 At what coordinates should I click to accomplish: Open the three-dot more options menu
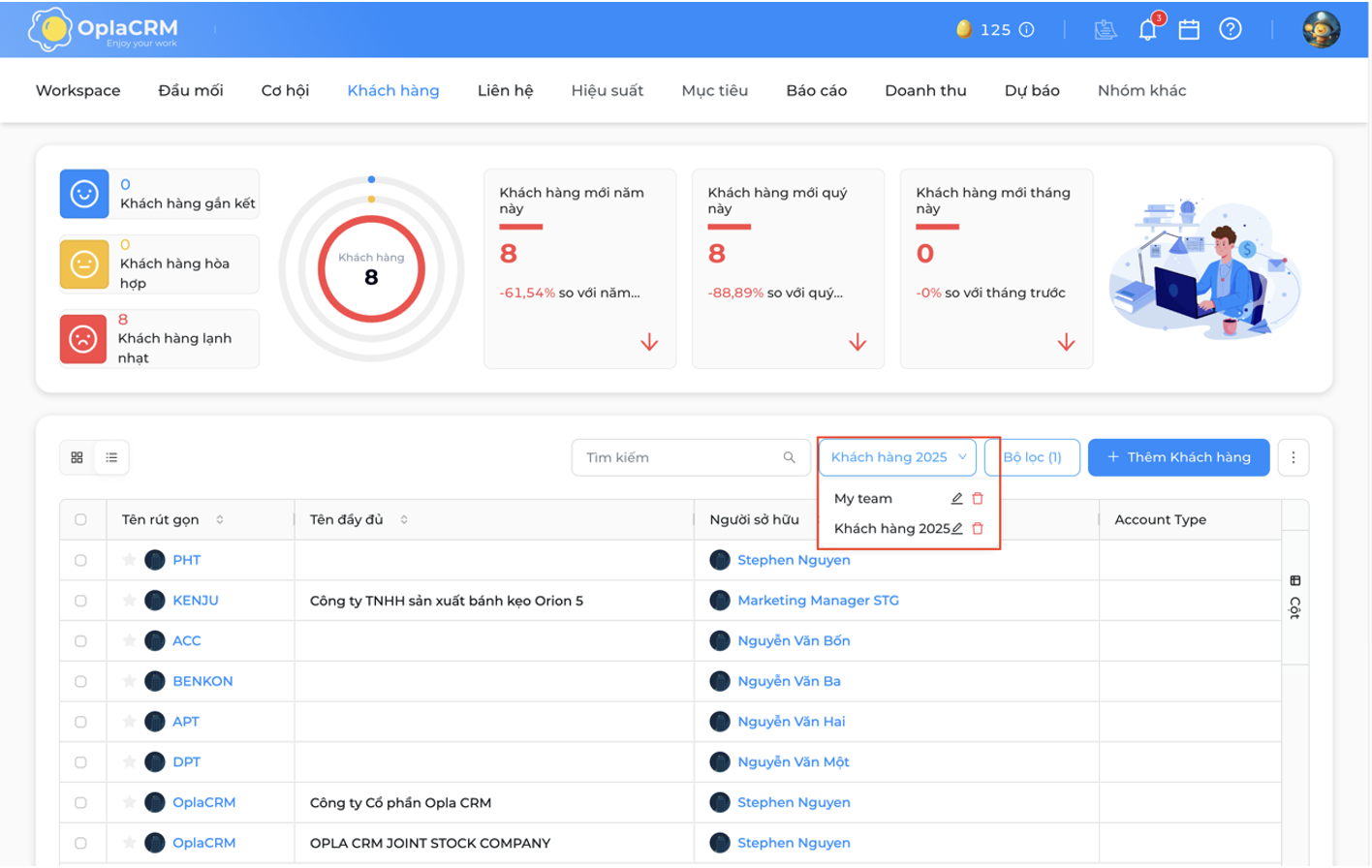click(1294, 457)
